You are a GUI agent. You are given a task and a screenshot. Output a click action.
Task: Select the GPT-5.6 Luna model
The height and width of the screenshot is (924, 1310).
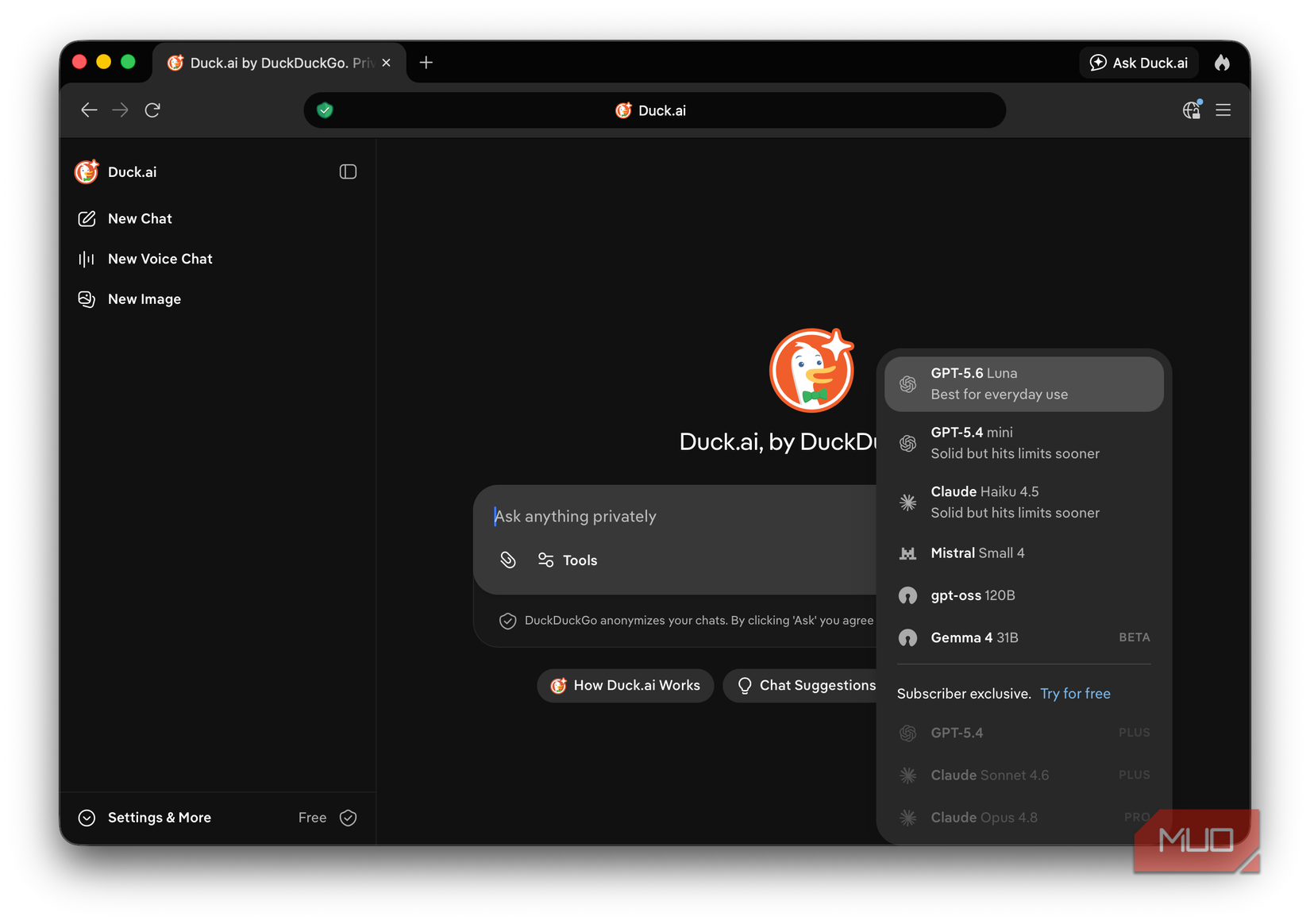tap(1024, 384)
